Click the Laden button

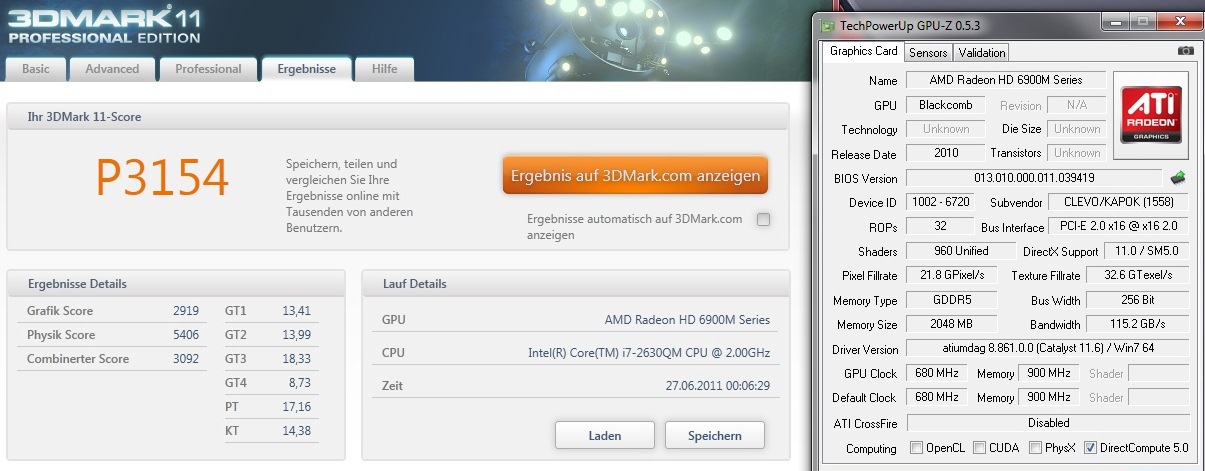(605, 435)
